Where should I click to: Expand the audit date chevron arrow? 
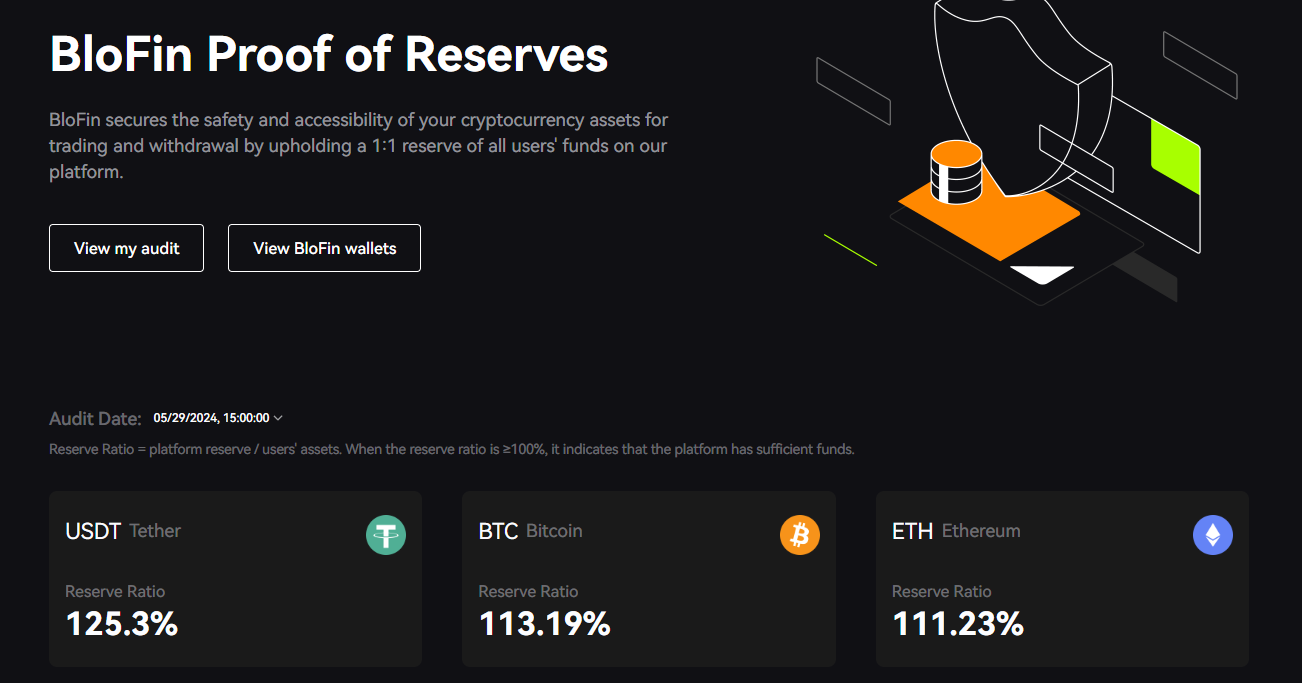(x=278, y=418)
